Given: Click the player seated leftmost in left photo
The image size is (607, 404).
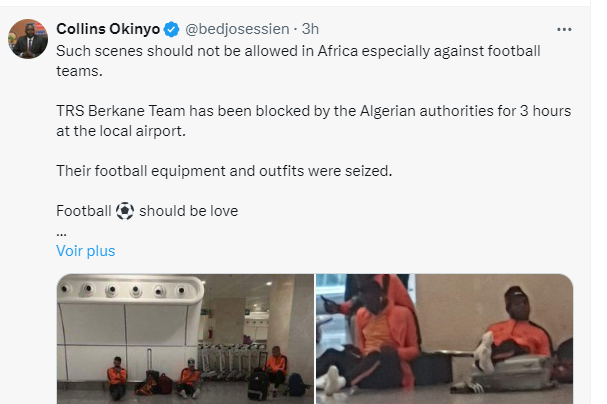Looking at the screenshot, I should [x=117, y=375].
